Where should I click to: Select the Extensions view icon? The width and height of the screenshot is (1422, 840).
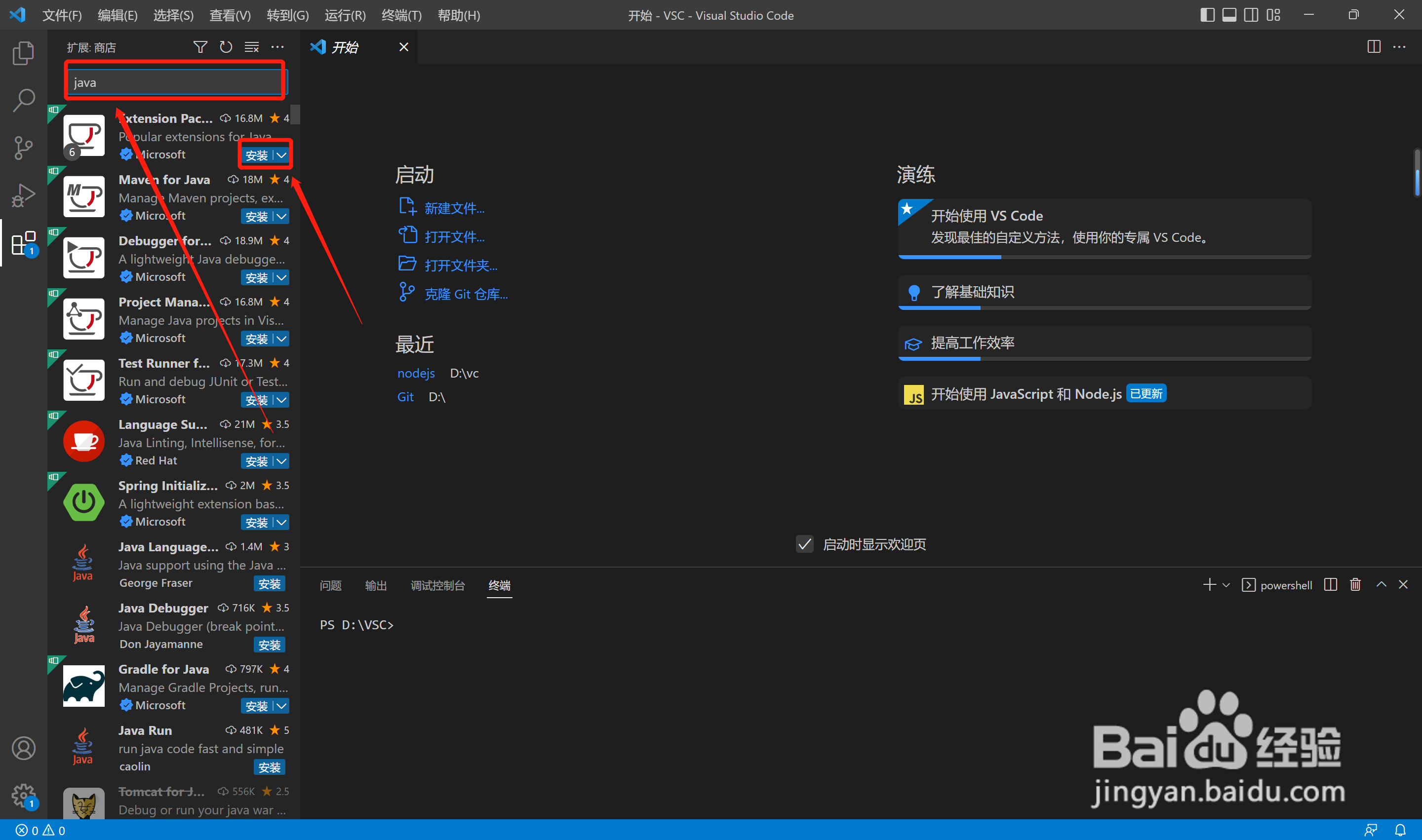coord(23,243)
